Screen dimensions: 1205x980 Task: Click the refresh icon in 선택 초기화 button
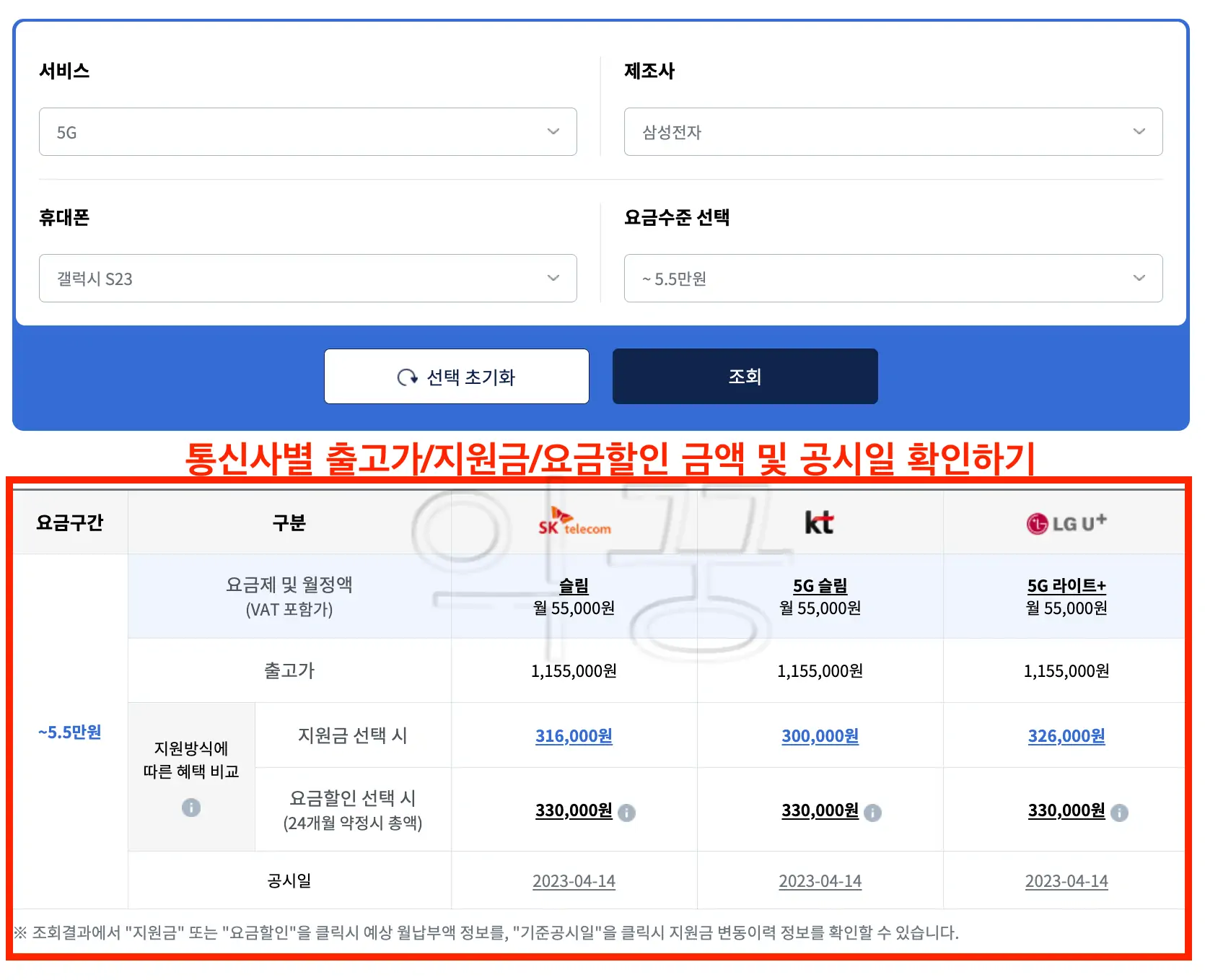tap(408, 376)
